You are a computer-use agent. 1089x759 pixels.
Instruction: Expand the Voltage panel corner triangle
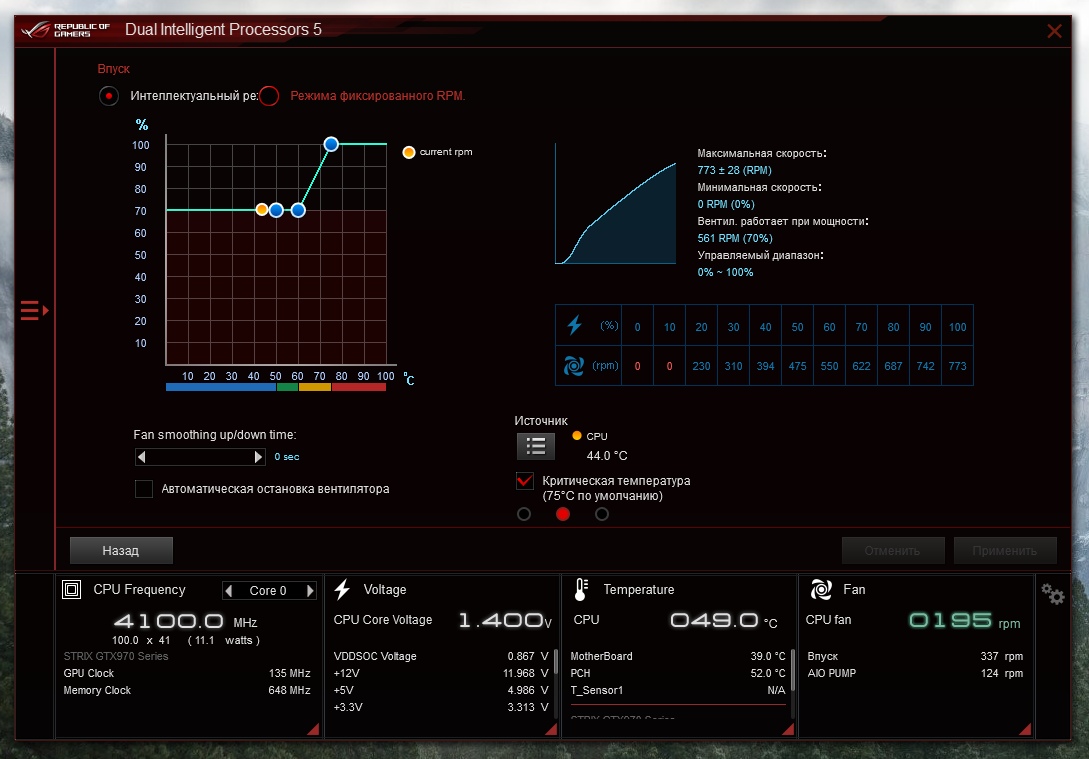coord(551,728)
